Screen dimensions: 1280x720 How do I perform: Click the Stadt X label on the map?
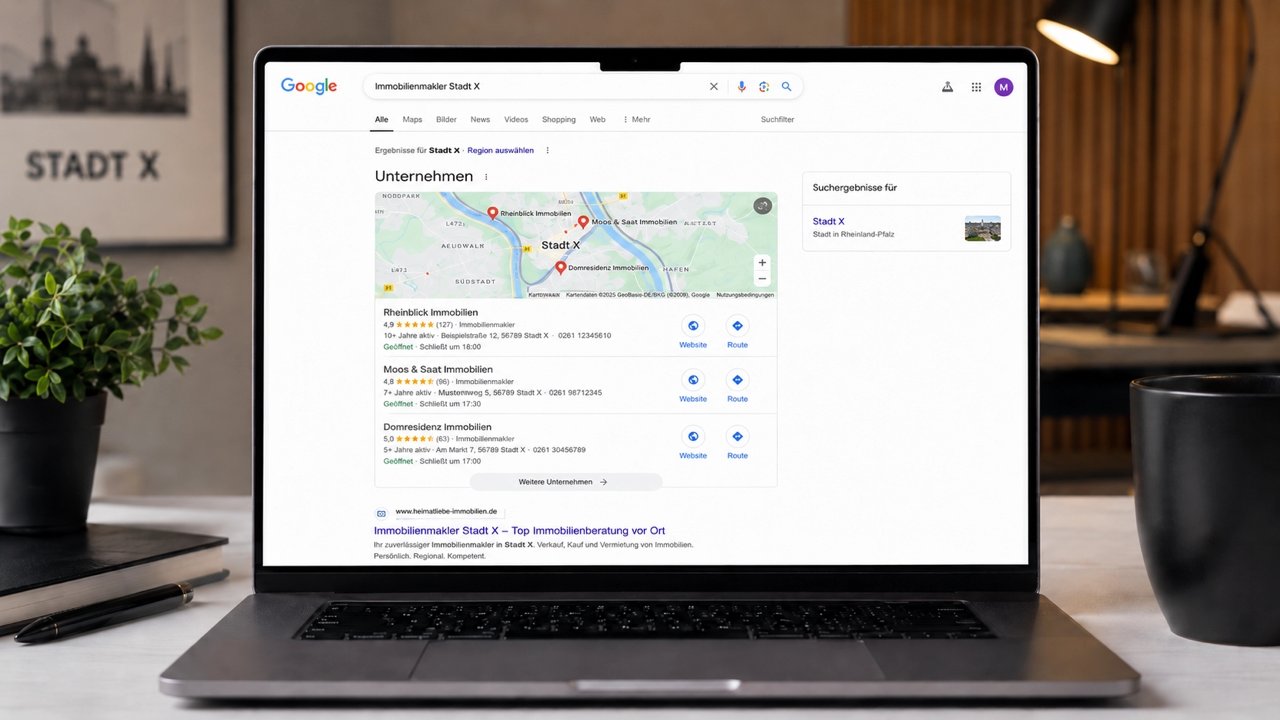coord(560,245)
